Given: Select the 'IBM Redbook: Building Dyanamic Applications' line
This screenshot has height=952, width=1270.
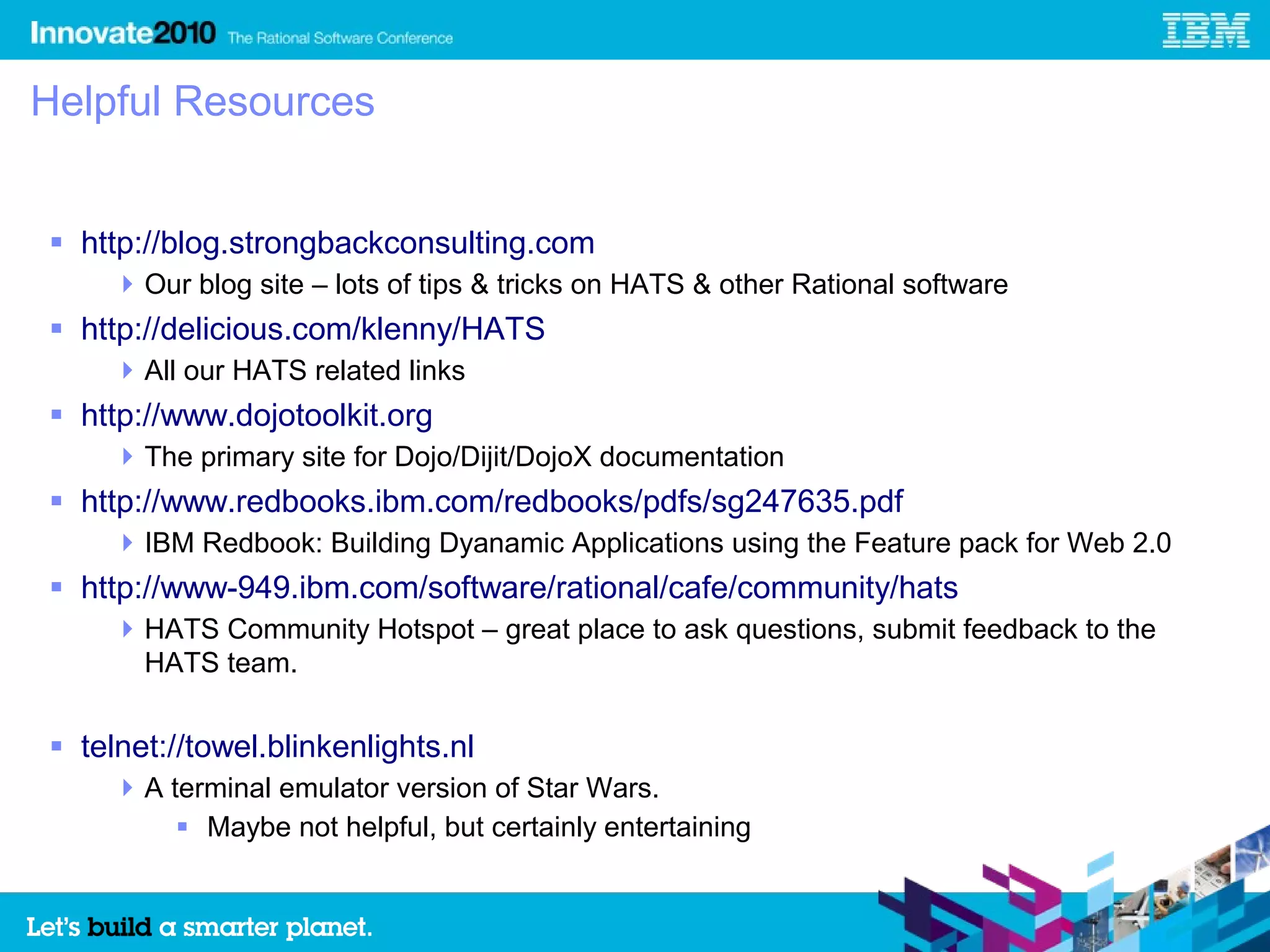Looking at the screenshot, I should click(658, 543).
